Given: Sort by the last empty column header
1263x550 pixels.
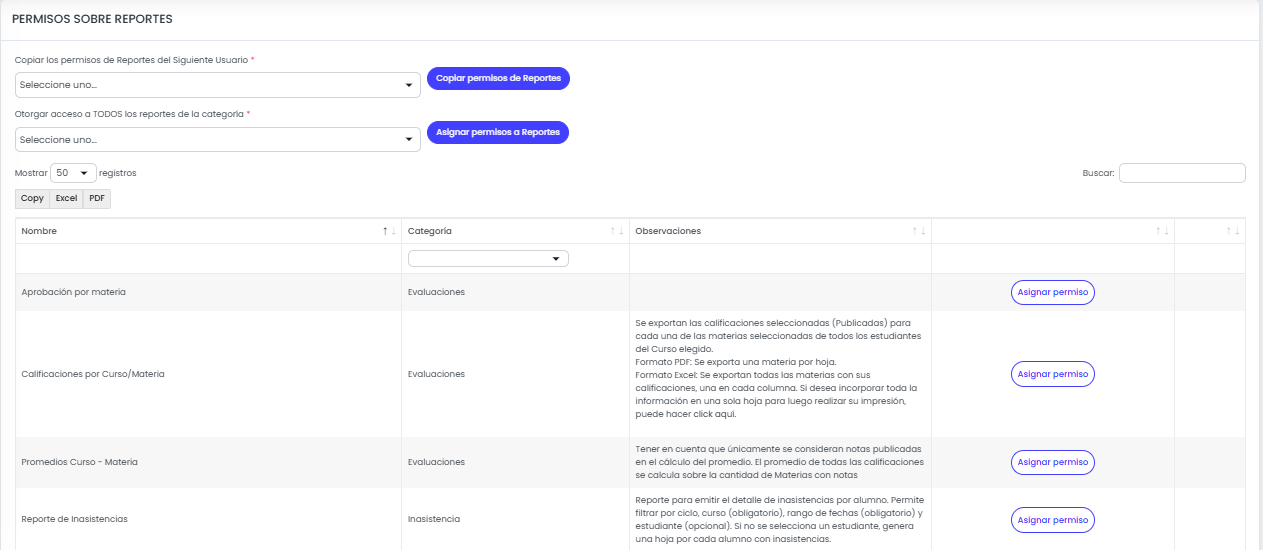Looking at the screenshot, I should click(1210, 231).
